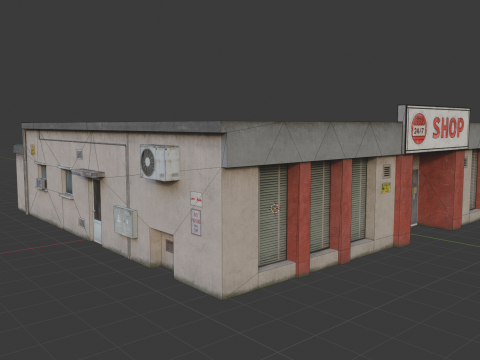Select the yellow warning sign by the entrance
Screen dimensions: 480x360
(386, 188)
